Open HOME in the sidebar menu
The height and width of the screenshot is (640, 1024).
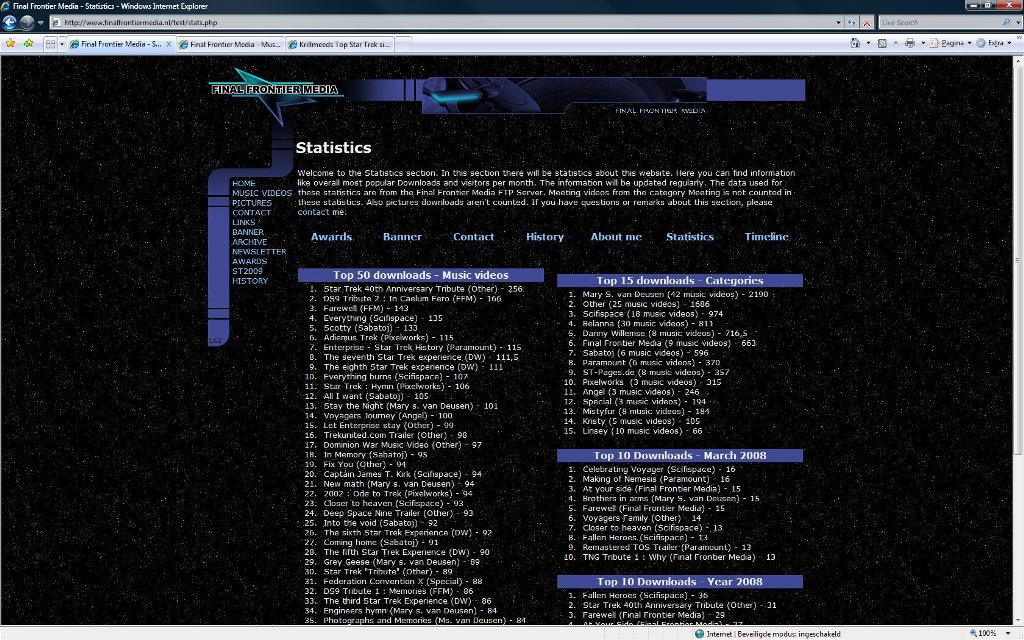244,184
